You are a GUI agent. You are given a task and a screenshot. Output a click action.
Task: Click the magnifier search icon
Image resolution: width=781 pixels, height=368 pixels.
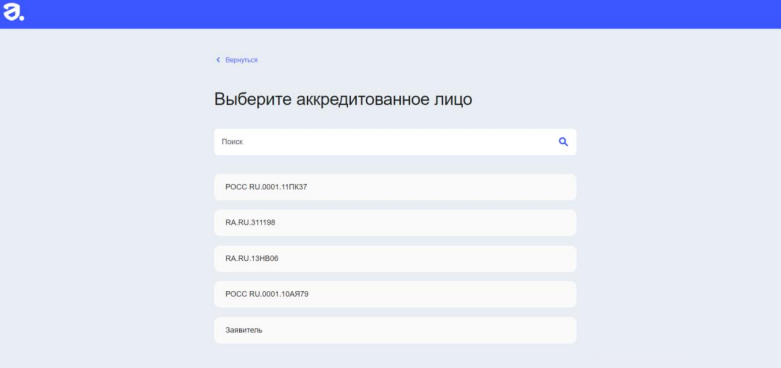pos(563,142)
